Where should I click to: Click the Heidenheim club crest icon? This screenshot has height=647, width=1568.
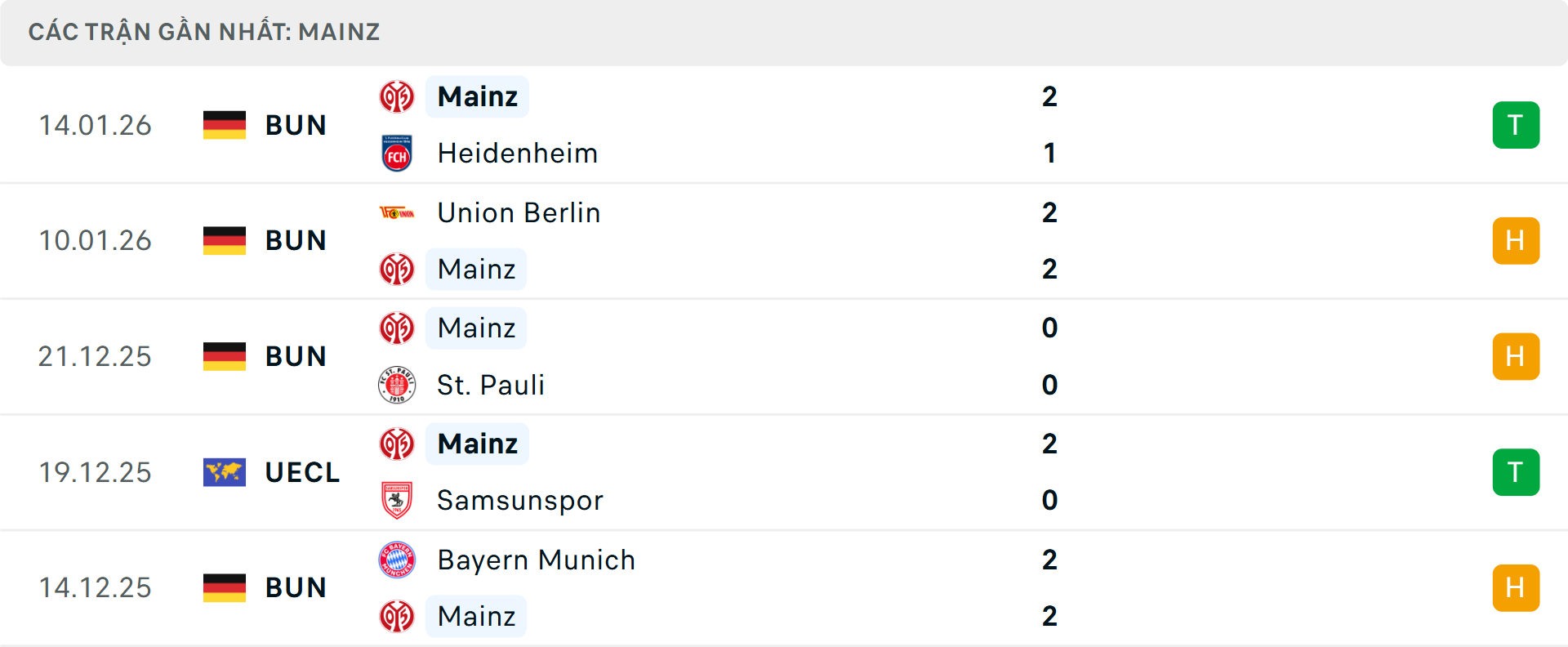pos(397,154)
